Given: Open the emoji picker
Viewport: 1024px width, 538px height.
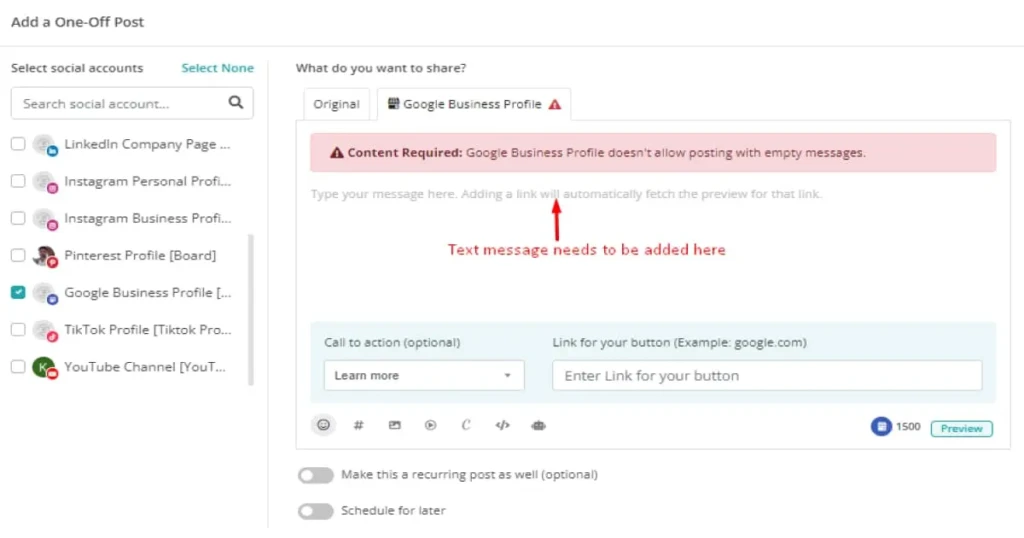Looking at the screenshot, I should tap(323, 425).
